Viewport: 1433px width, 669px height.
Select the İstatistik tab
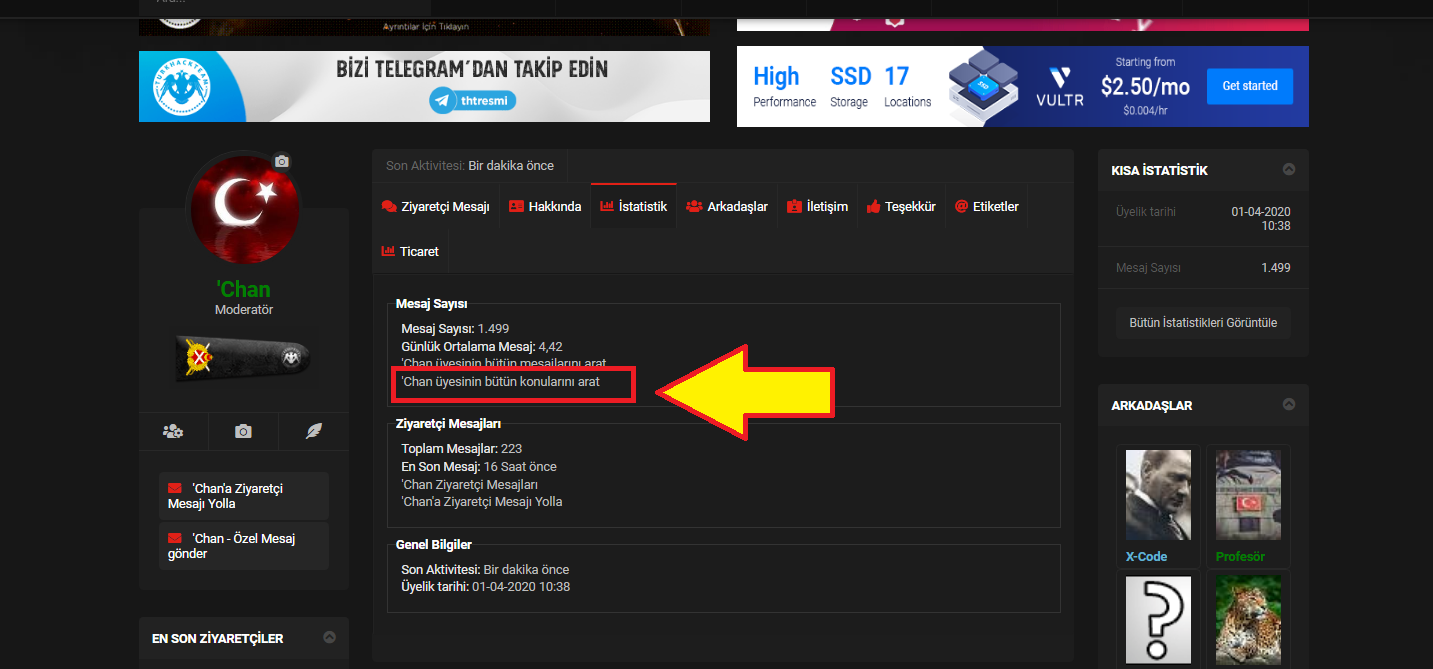click(x=633, y=206)
